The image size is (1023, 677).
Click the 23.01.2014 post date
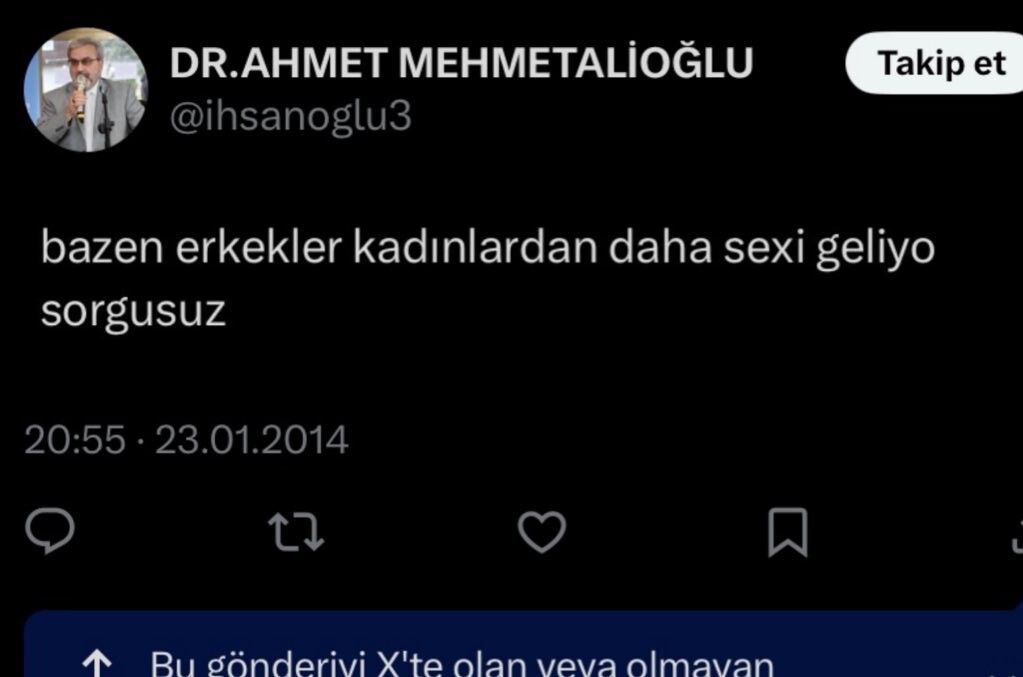pos(251,440)
